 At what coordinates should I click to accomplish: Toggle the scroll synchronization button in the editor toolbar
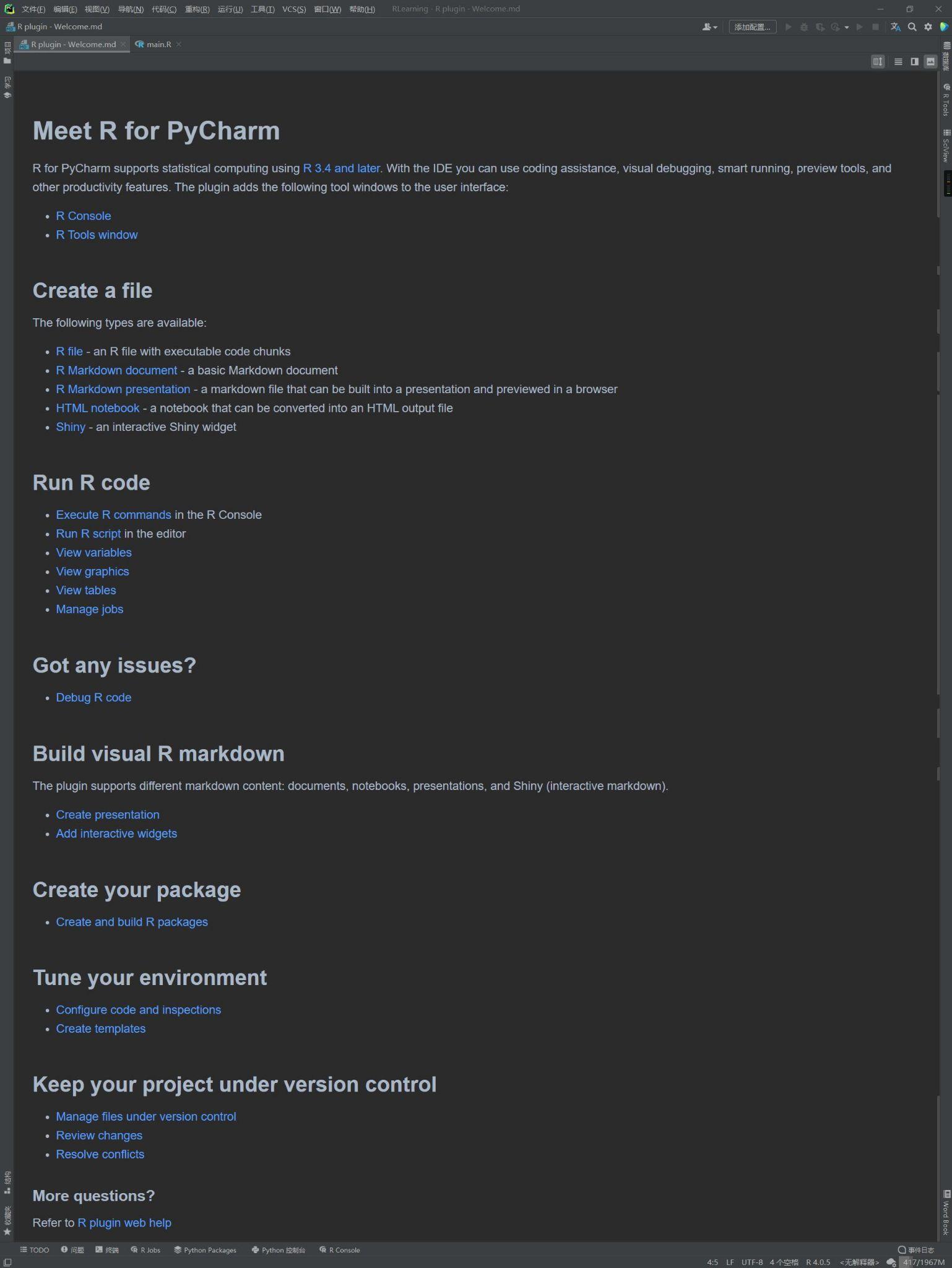[878, 62]
